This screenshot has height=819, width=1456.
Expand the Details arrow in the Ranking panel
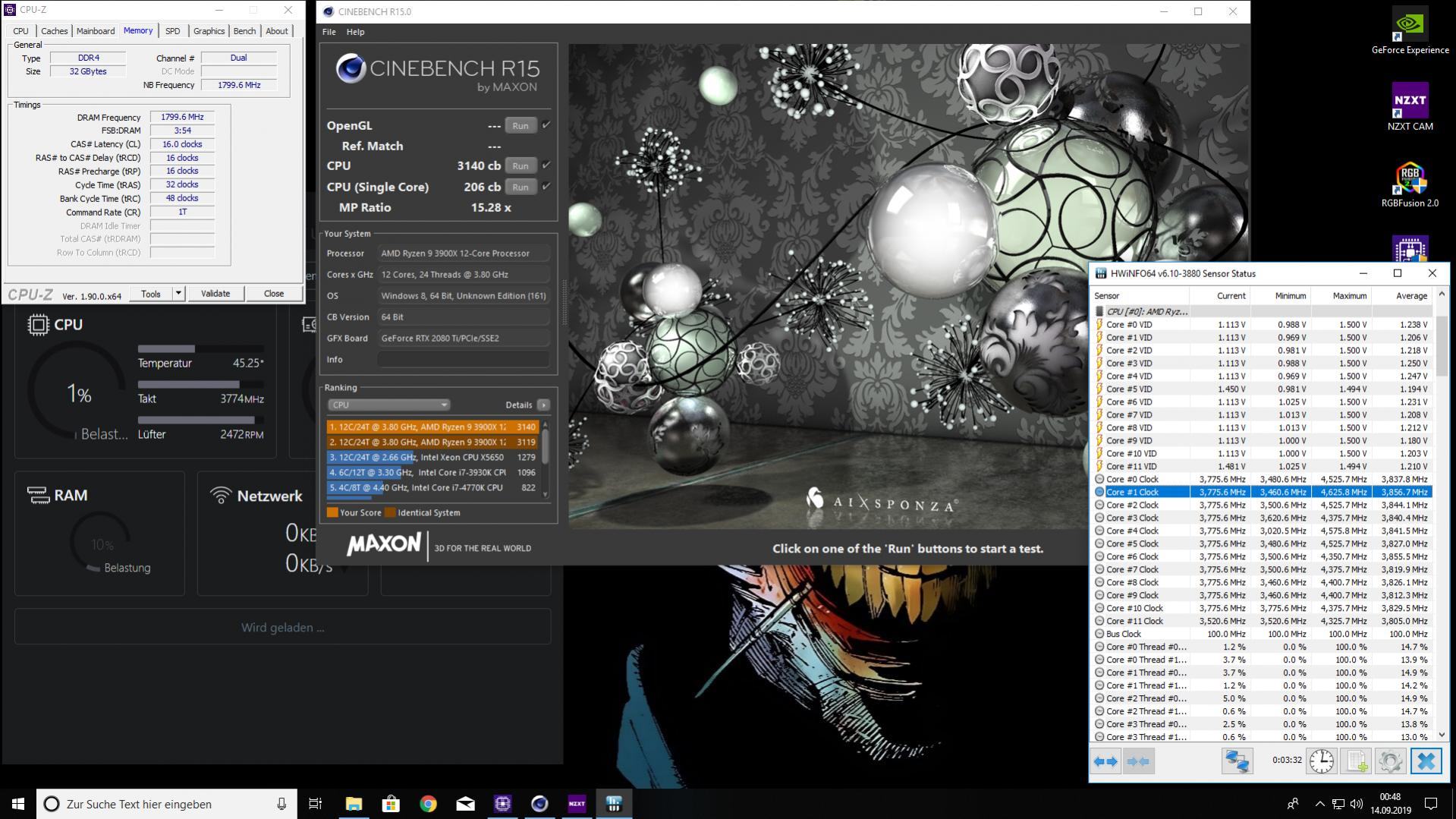coord(543,405)
